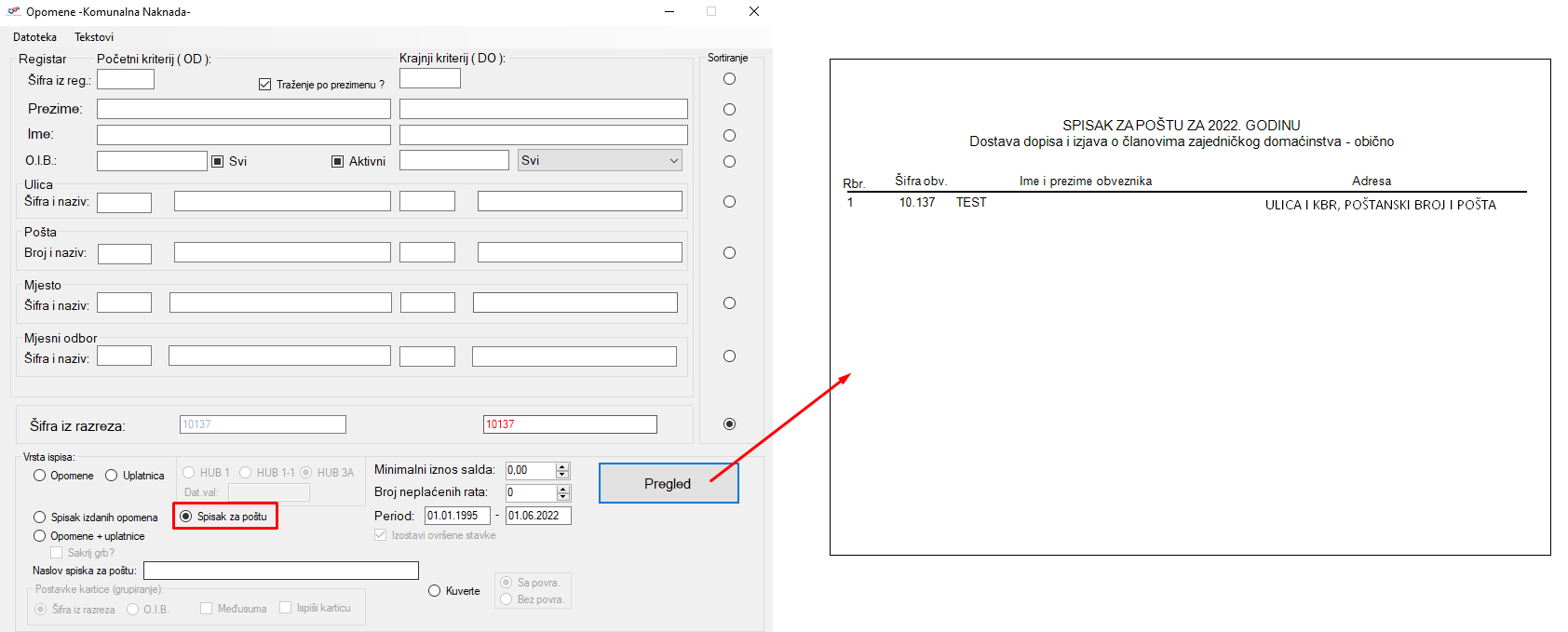Toggle 'Traženje po prezimenu' checkbox
The image size is (1568, 632).
pyautogui.click(x=265, y=85)
